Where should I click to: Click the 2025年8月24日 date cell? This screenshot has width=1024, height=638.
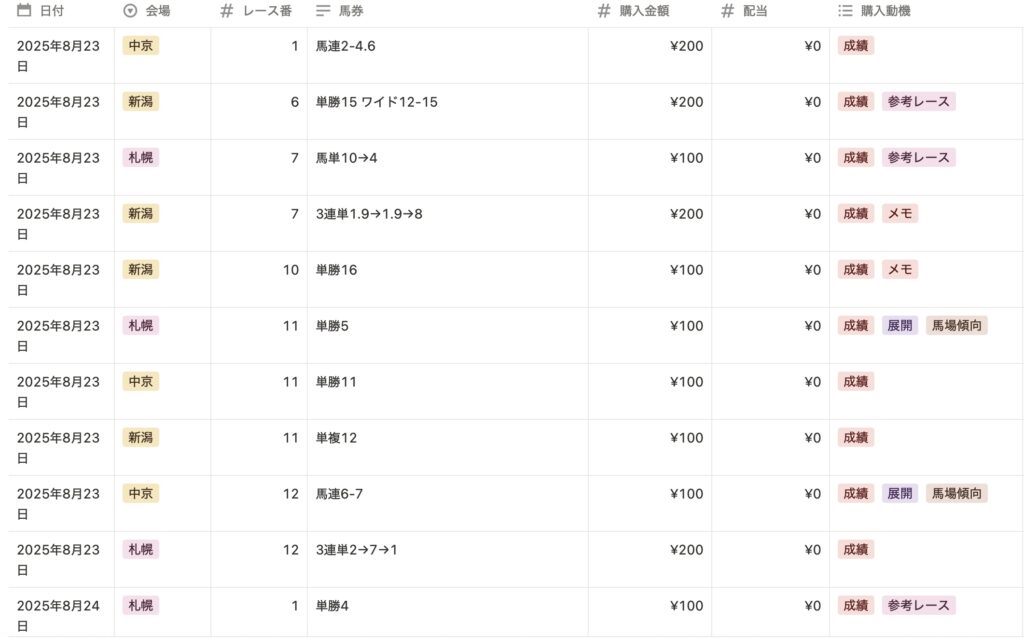[x=58, y=606]
